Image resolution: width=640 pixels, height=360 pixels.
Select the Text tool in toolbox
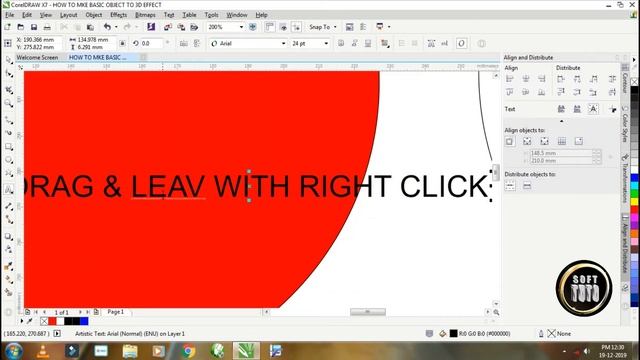[x=9, y=189]
